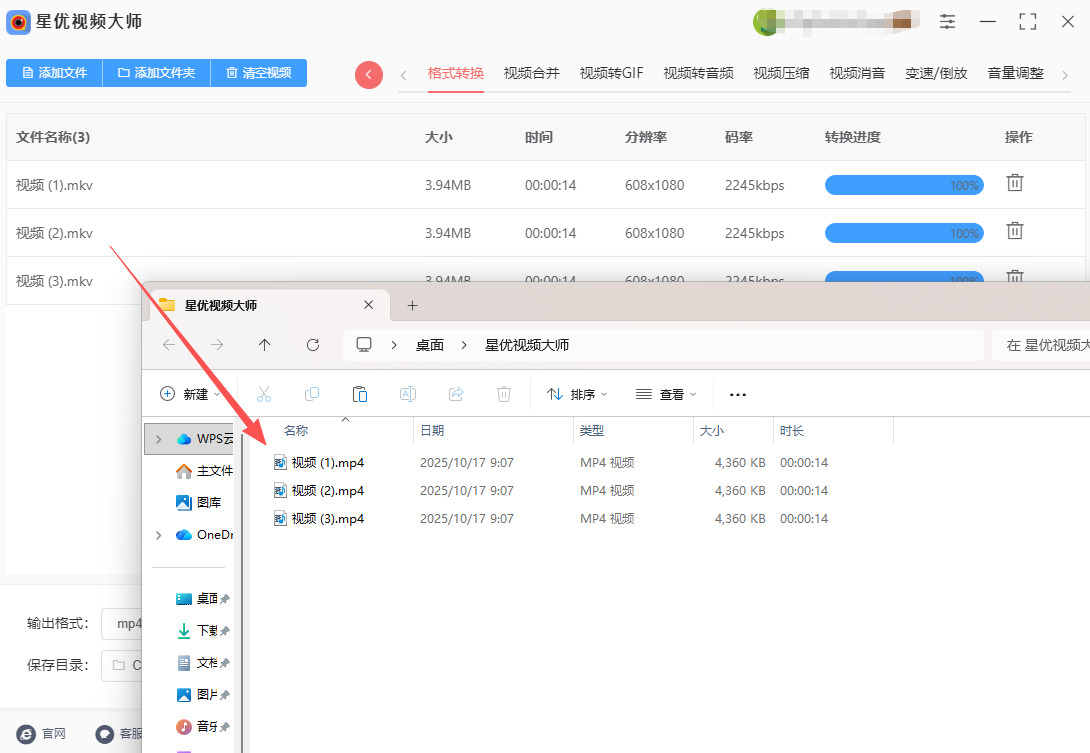Open pinned Music folder in sidebar
The image size is (1090, 753).
pos(202,727)
